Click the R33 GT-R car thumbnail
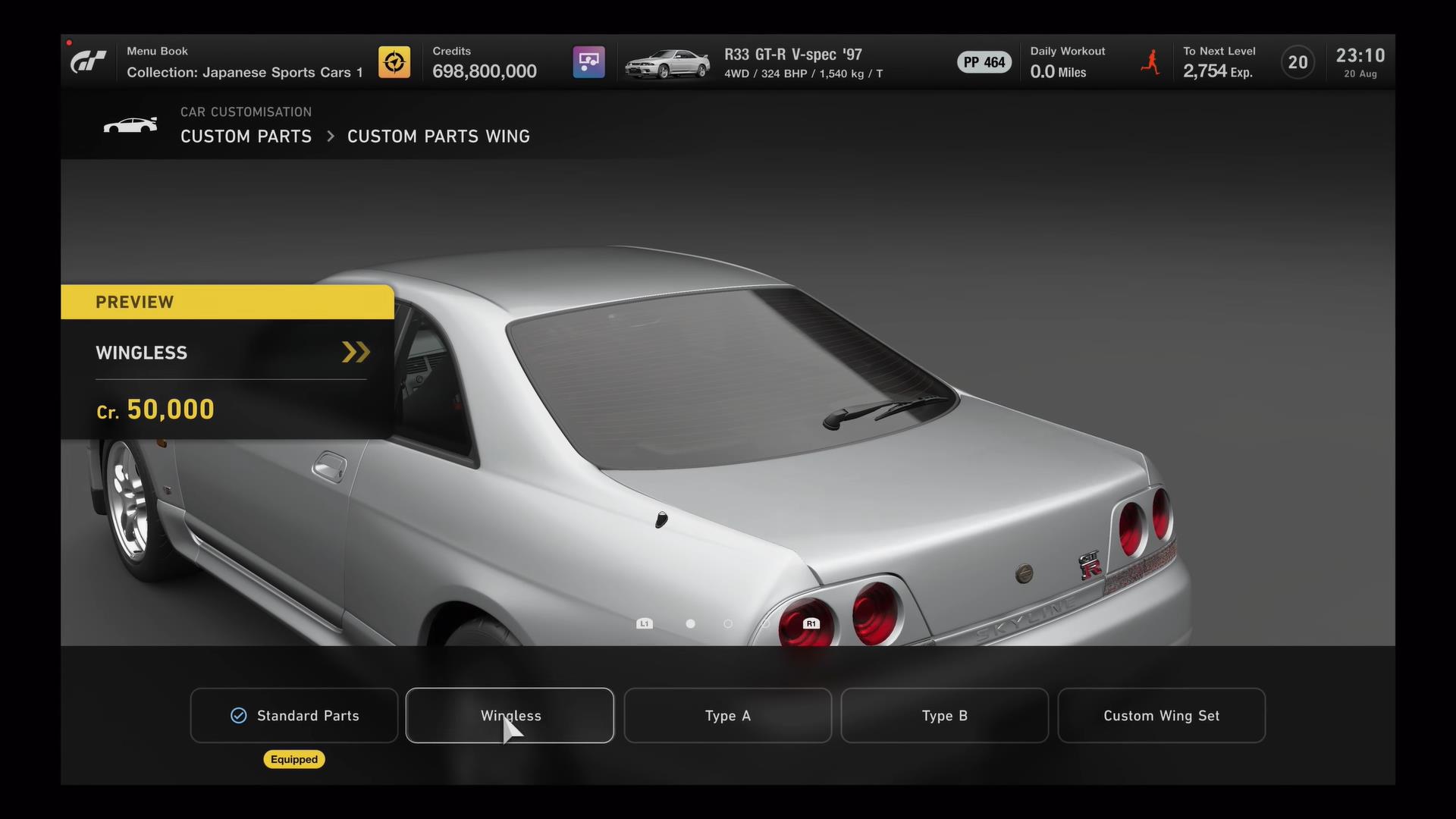1456x819 pixels. click(667, 64)
